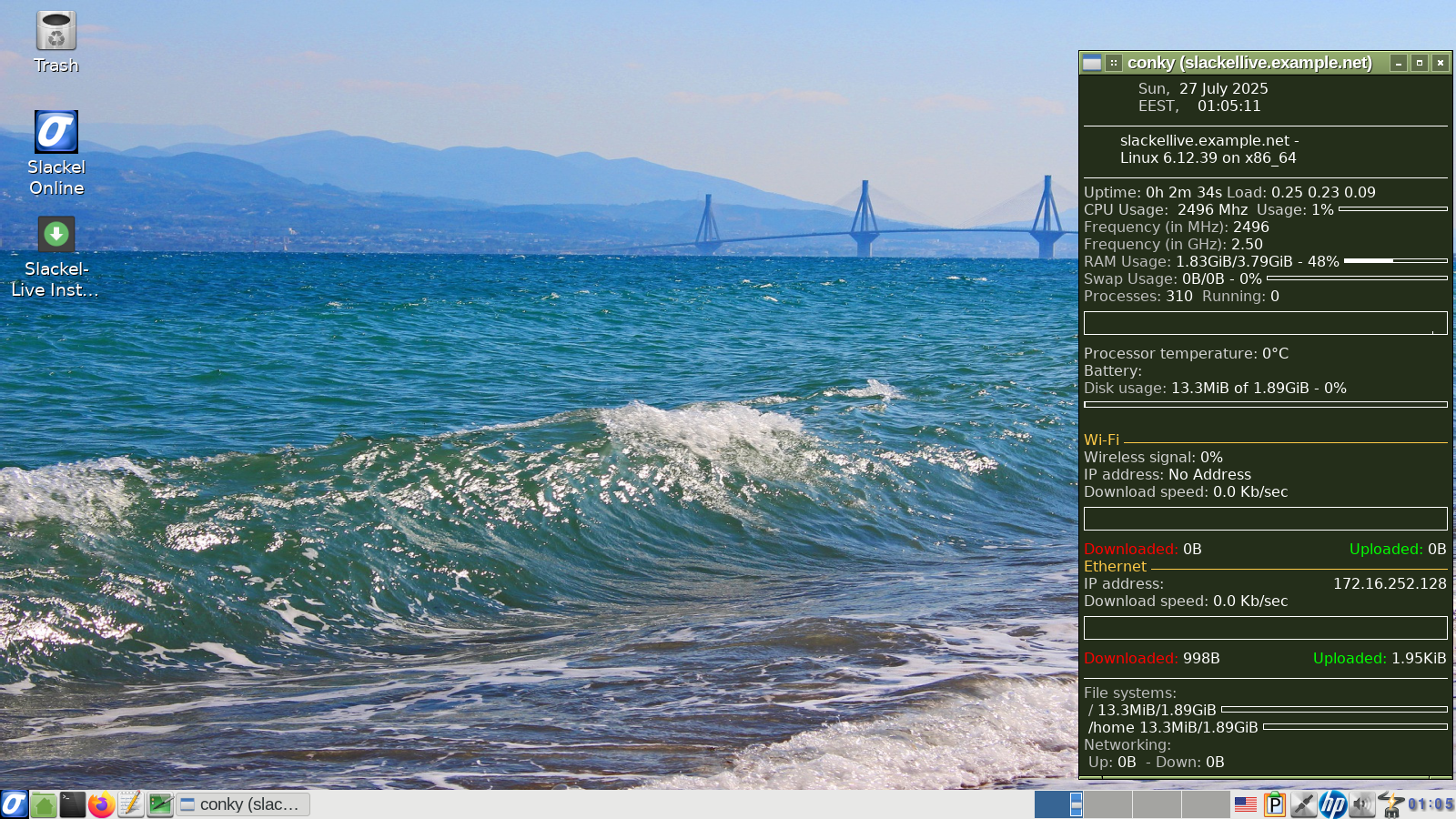Image resolution: width=1456 pixels, height=819 pixels.
Task: Switch to the first workspace in pager
Action: tap(1058, 804)
